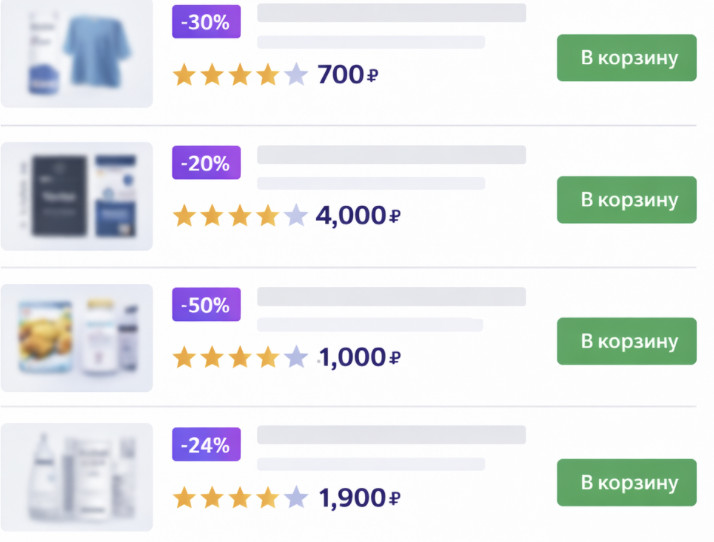
Task: Open the title link of the -24% product
Action: [391, 435]
